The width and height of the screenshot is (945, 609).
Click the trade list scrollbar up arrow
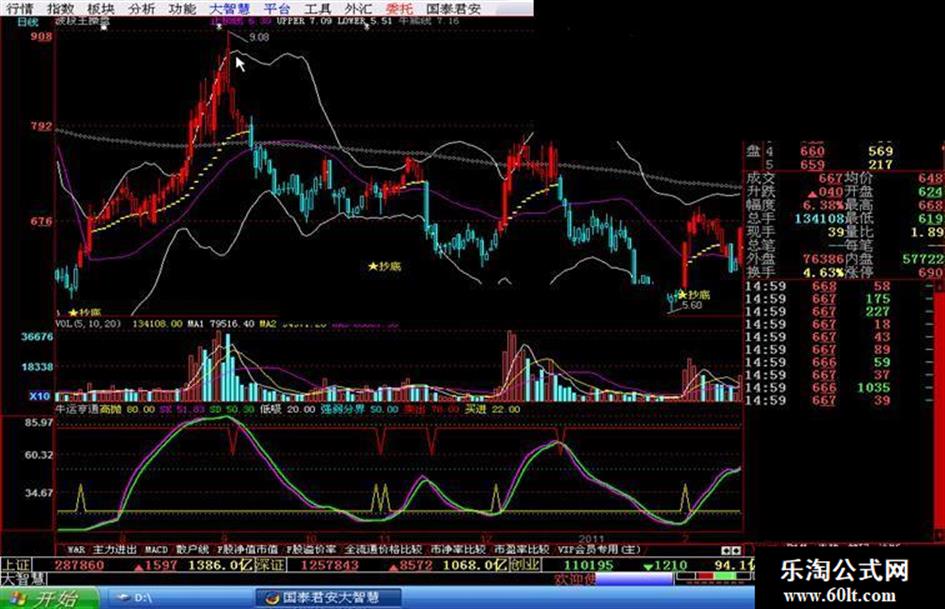(938, 286)
